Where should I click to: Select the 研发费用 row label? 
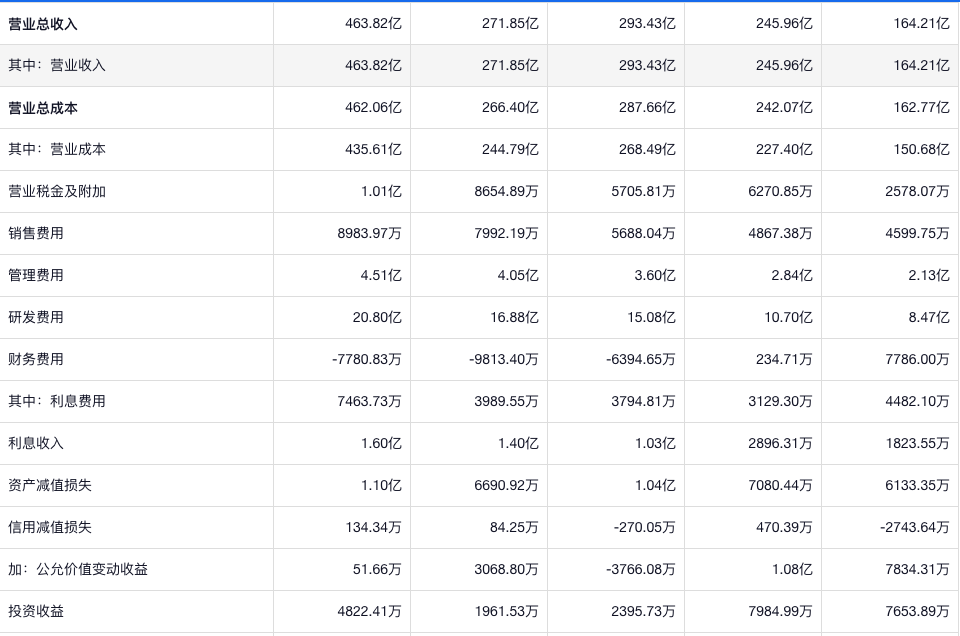click(36, 317)
